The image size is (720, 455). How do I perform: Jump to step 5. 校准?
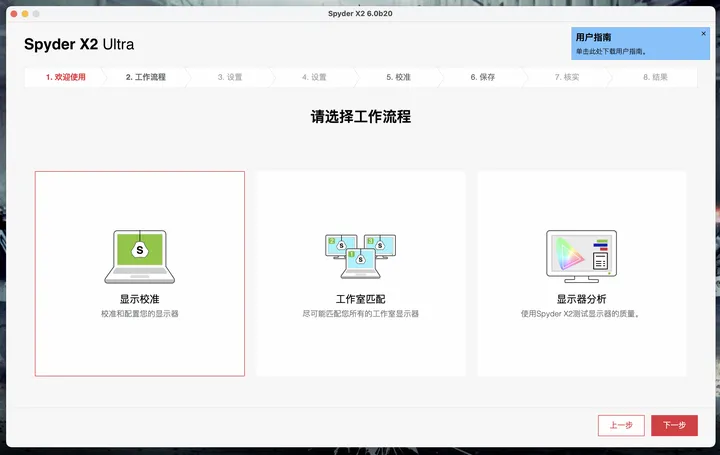coord(399,77)
